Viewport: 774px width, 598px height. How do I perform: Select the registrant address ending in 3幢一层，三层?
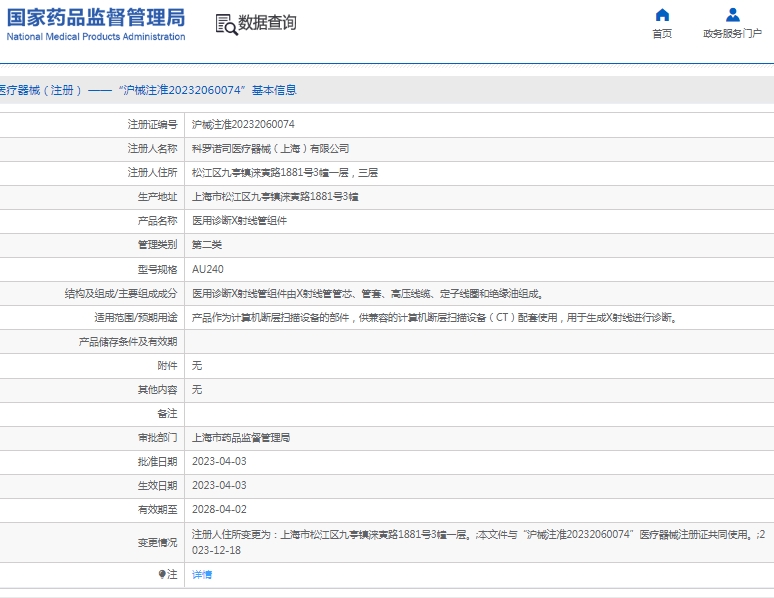click(x=285, y=173)
